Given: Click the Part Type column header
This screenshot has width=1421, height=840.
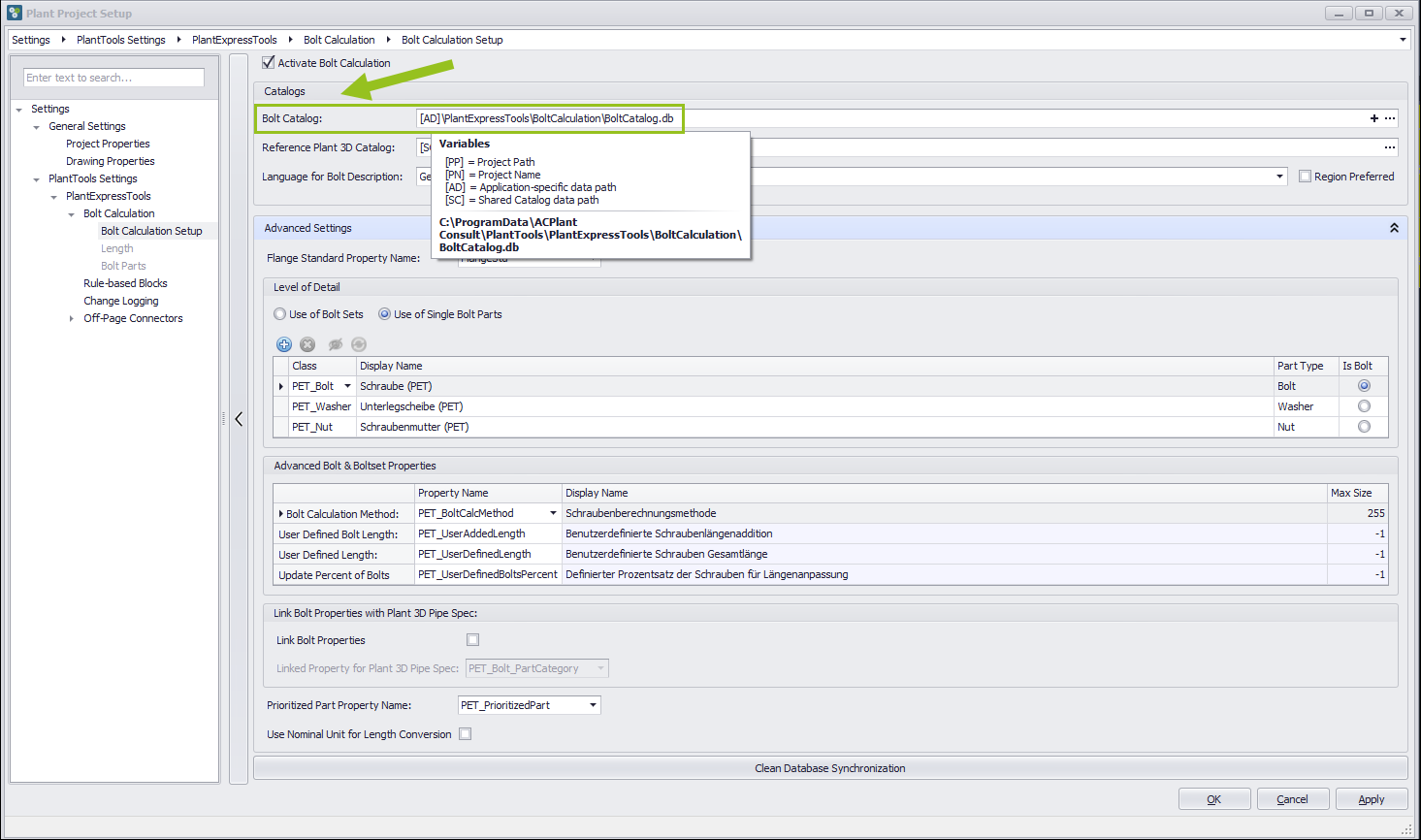Looking at the screenshot, I should tap(1306, 366).
